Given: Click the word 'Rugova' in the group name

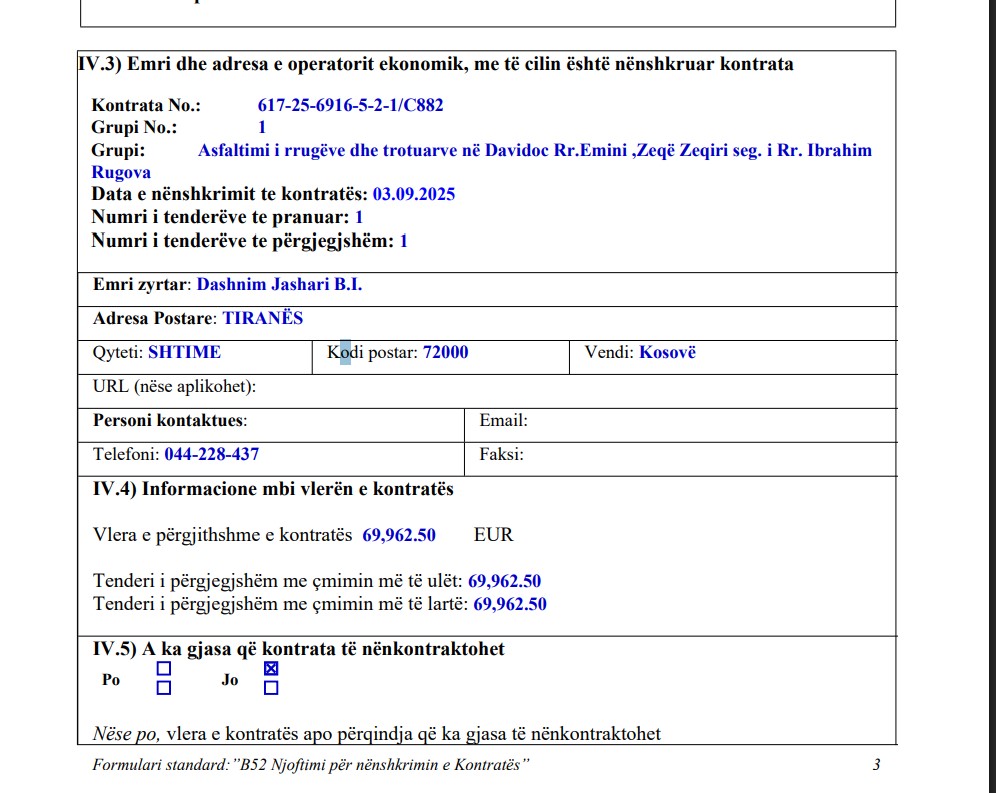Looking at the screenshot, I should coord(121,173).
